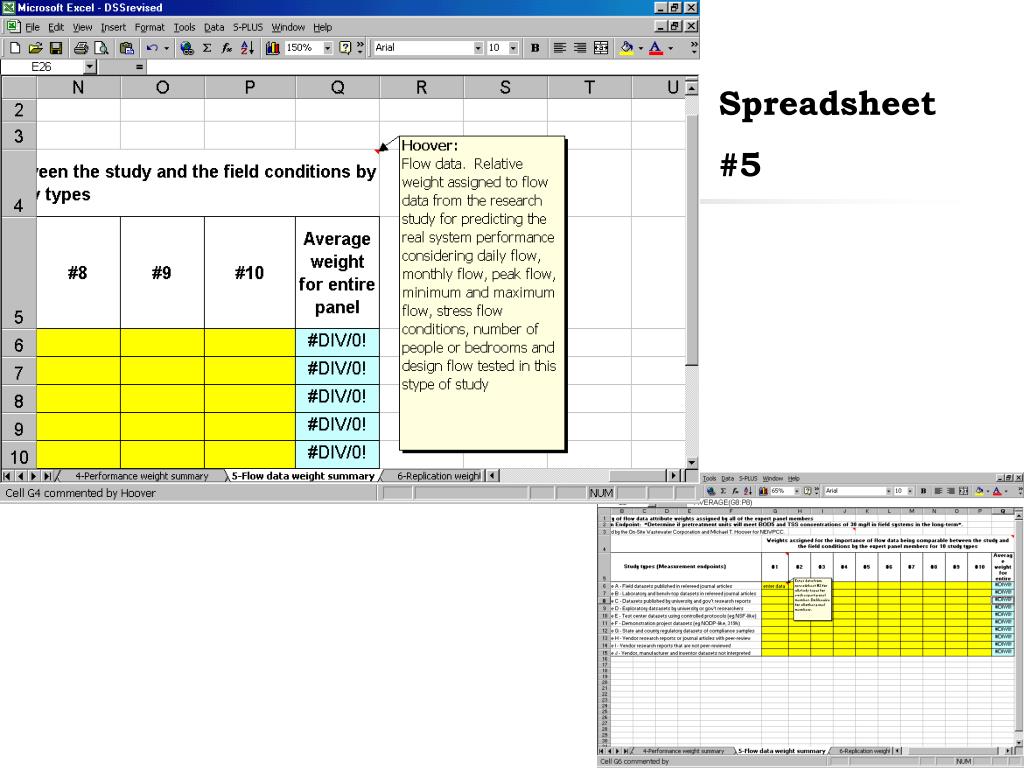
Task: Click the #DIV/0! cell in row 6
Action: point(338,342)
